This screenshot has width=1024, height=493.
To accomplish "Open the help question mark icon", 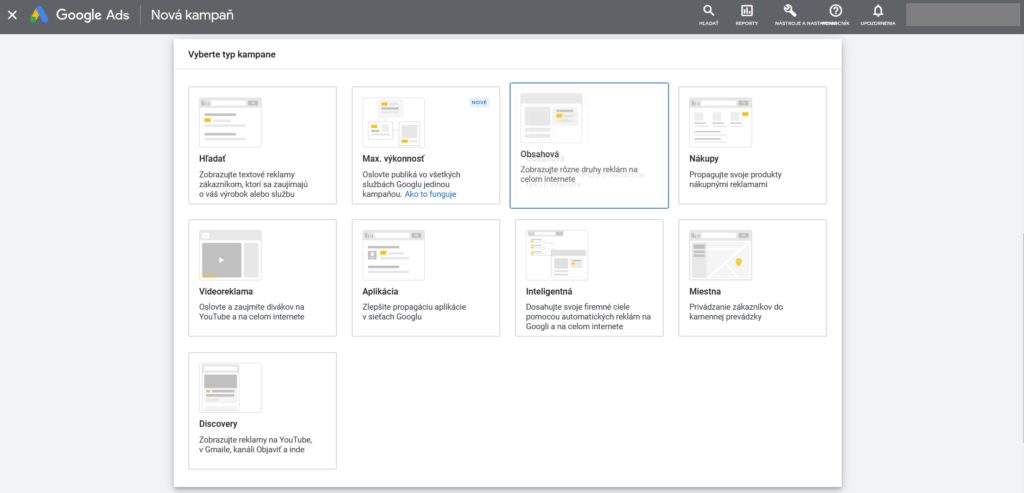I will click(x=835, y=10).
